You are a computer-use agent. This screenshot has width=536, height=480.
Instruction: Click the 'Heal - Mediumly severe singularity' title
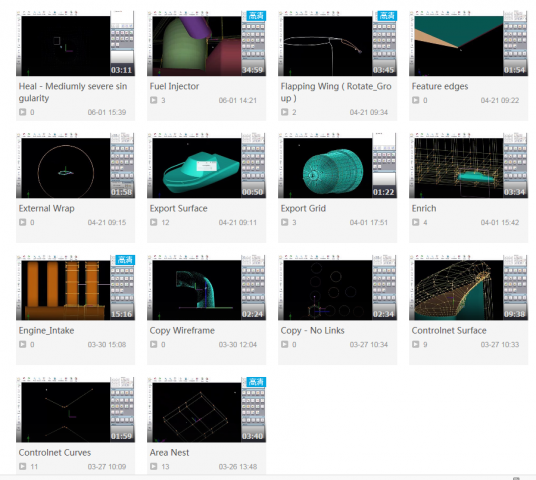click(73, 92)
